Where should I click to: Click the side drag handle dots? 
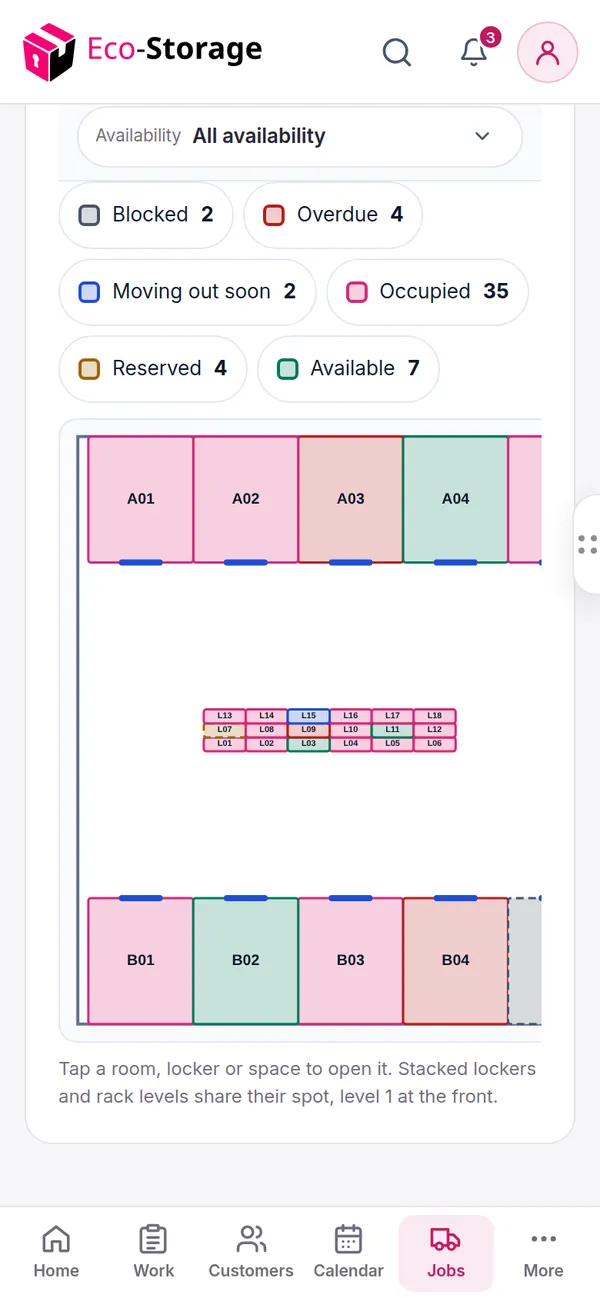pyautogui.click(x=588, y=544)
